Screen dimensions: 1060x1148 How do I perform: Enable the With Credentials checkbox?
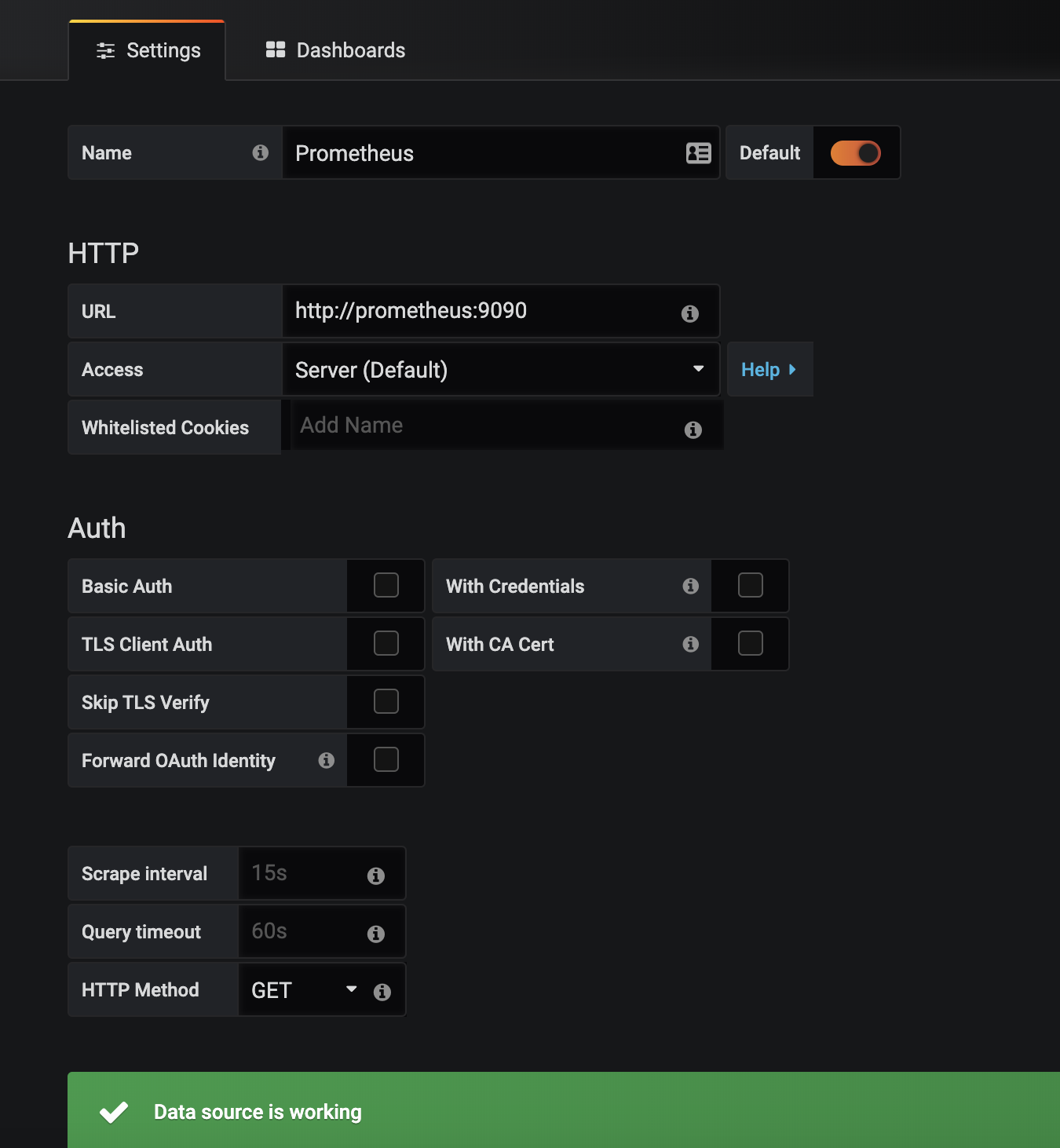point(751,585)
